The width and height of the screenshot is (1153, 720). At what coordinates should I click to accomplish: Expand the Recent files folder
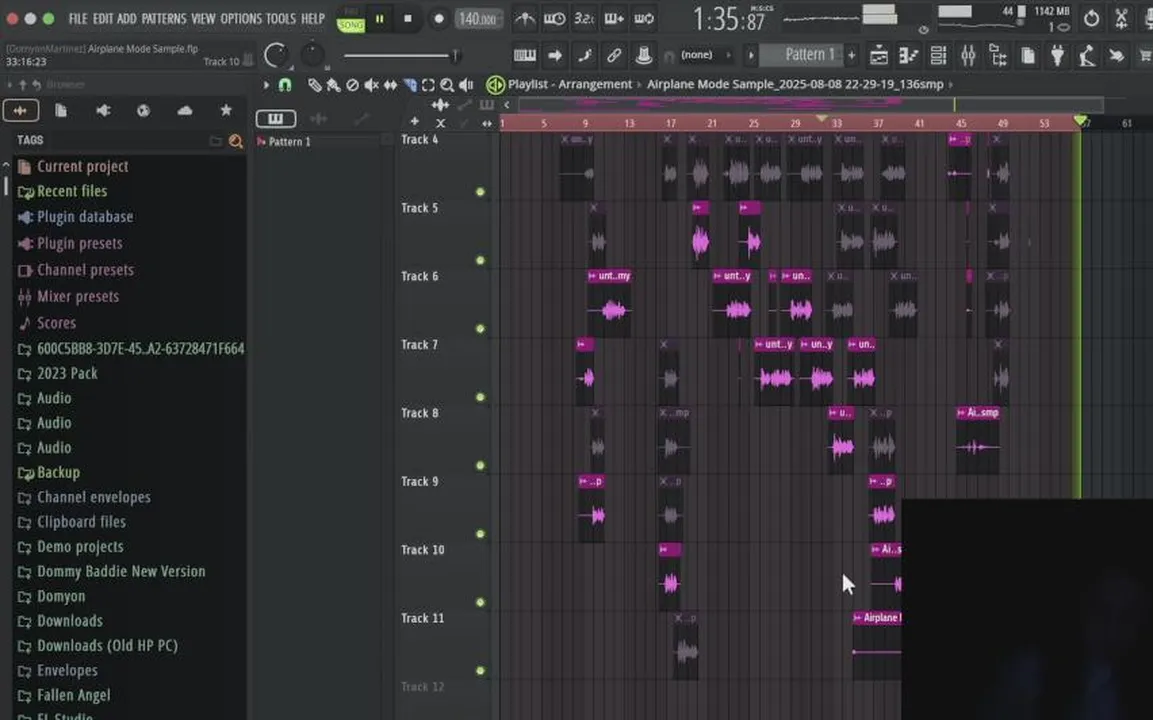tap(72, 191)
